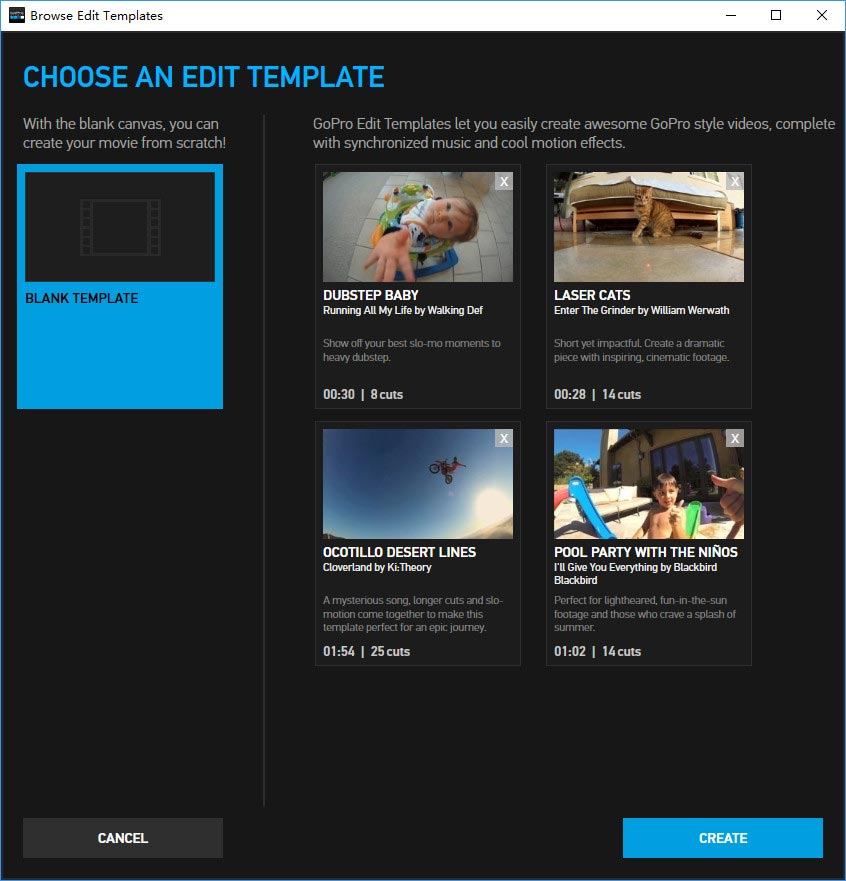Image resolution: width=846 pixels, height=881 pixels.
Task: Click 'Perfect for lightheared, fun-in-the-sun' description
Action: point(645,614)
